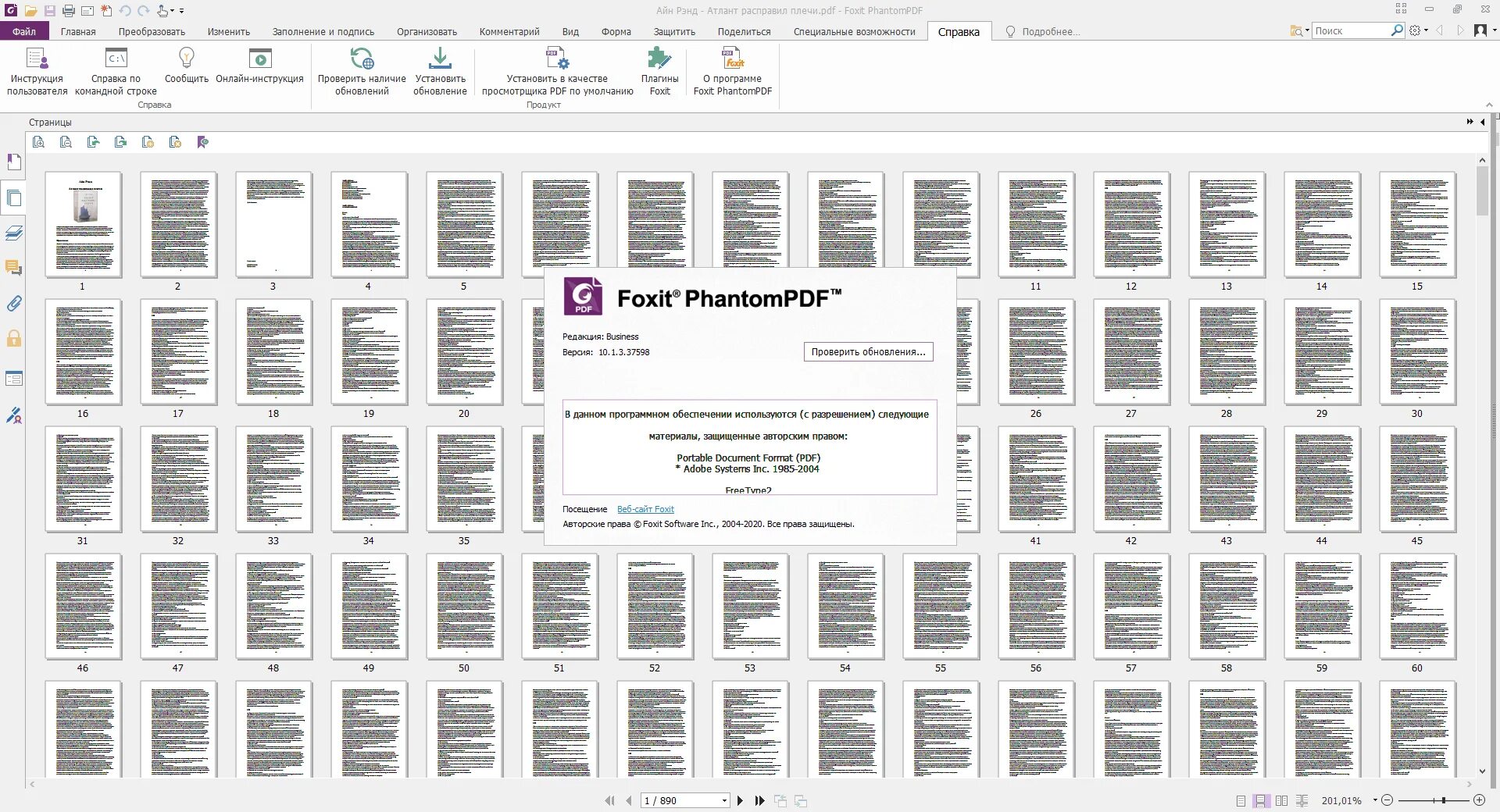
Task: Click the magnifier search button
Action: (x=1397, y=30)
